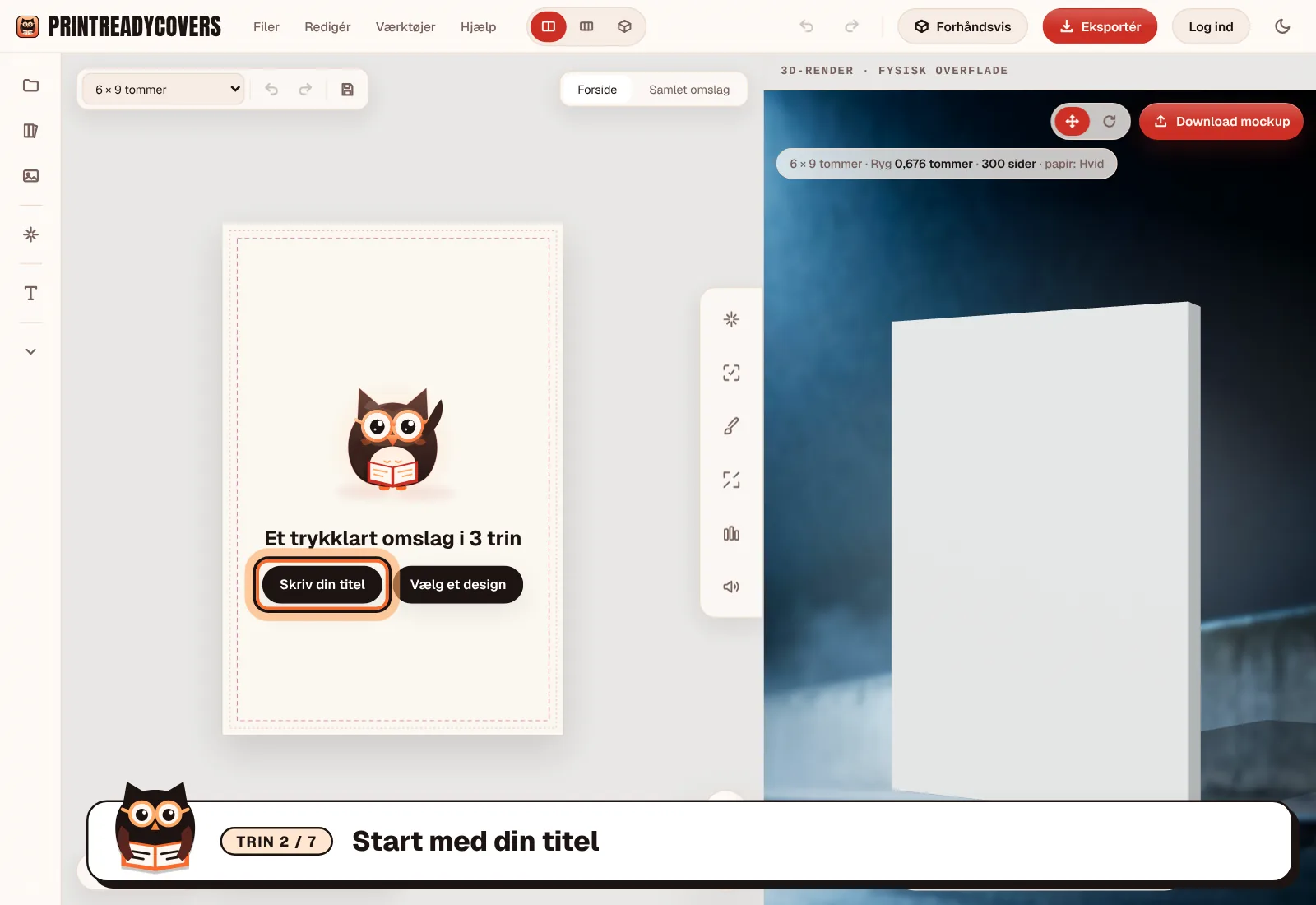Viewport: 1316px width, 905px height.
Task: Click the Log ind button
Action: pyautogui.click(x=1211, y=26)
